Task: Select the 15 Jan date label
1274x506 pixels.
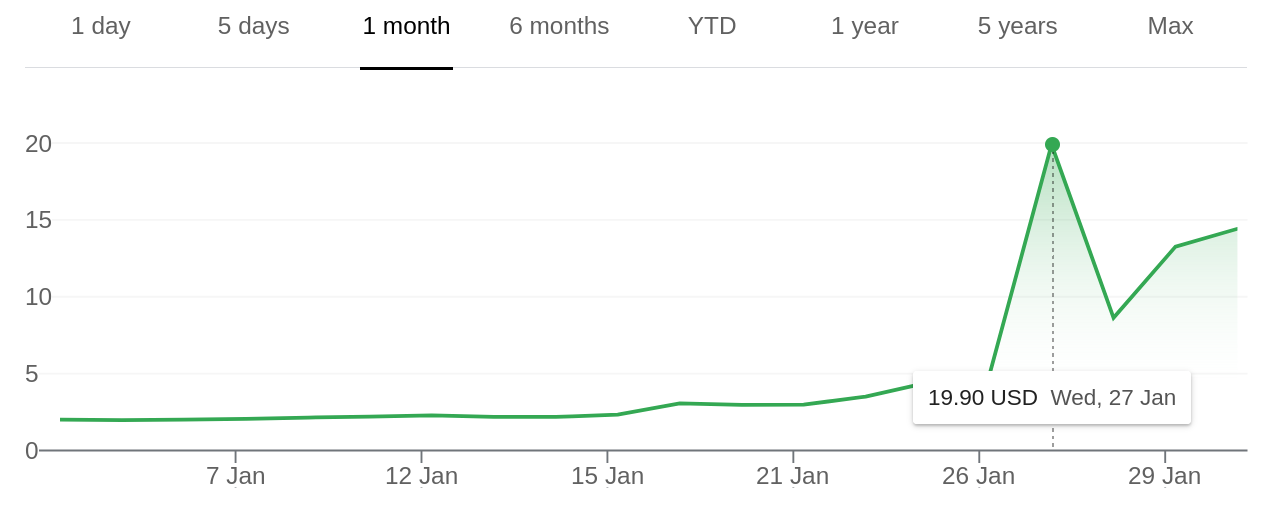Action: (x=607, y=476)
